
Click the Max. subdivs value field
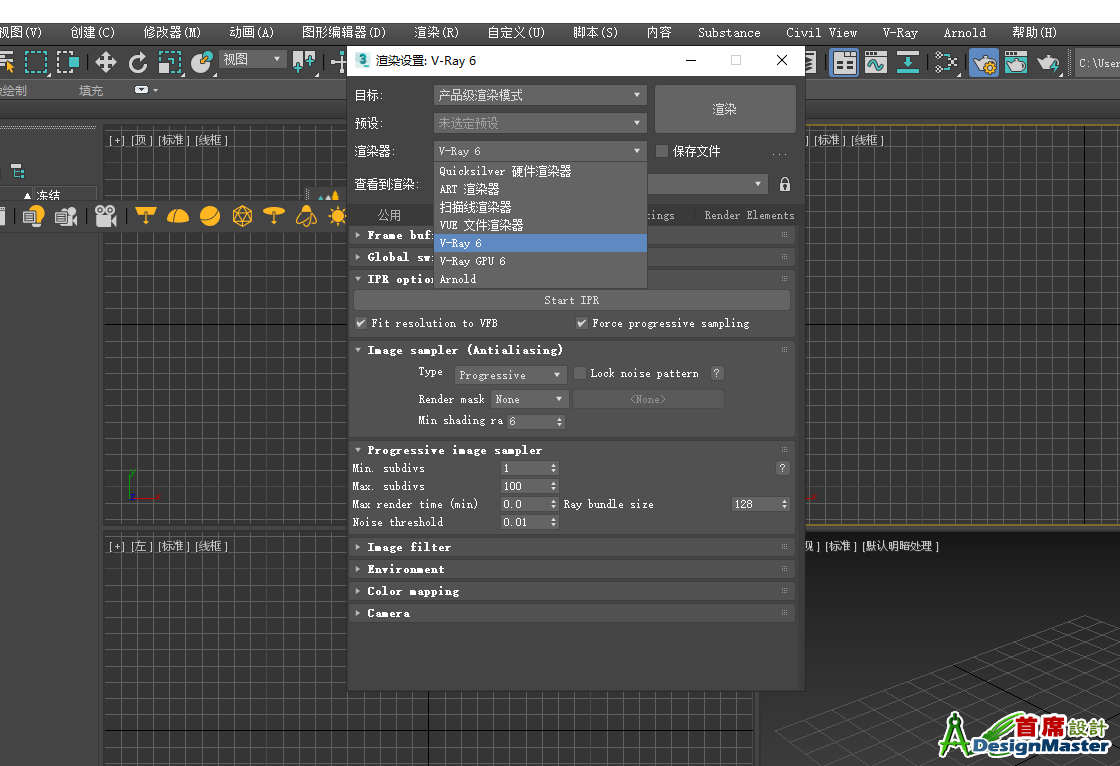coord(524,486)
